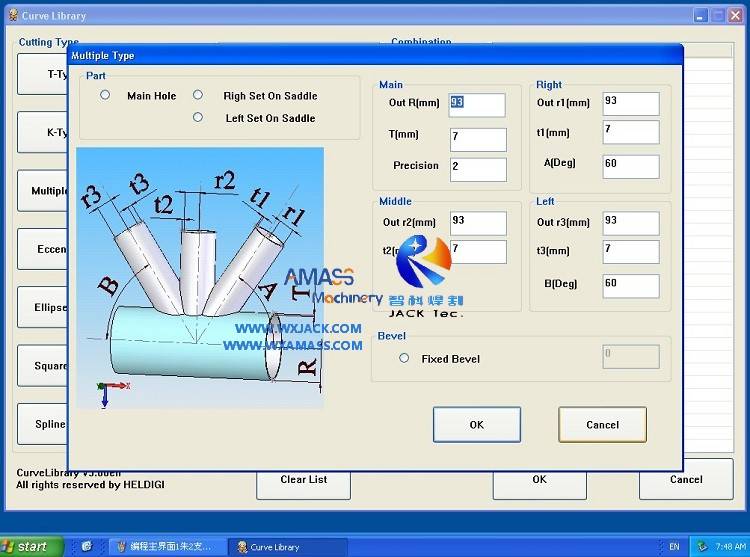Click the 7:48 AM taskbar clock

(x=730, y=546)
